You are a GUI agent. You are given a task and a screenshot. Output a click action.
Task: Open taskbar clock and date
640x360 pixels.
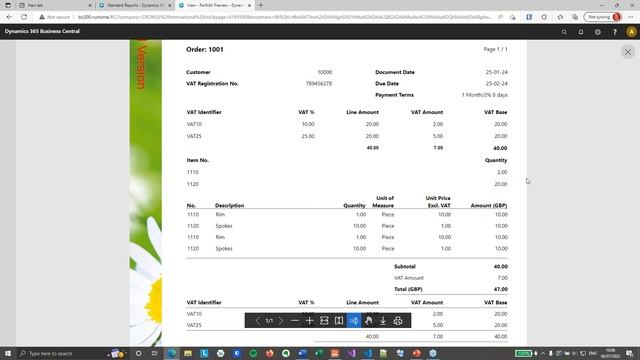[611, 353]
